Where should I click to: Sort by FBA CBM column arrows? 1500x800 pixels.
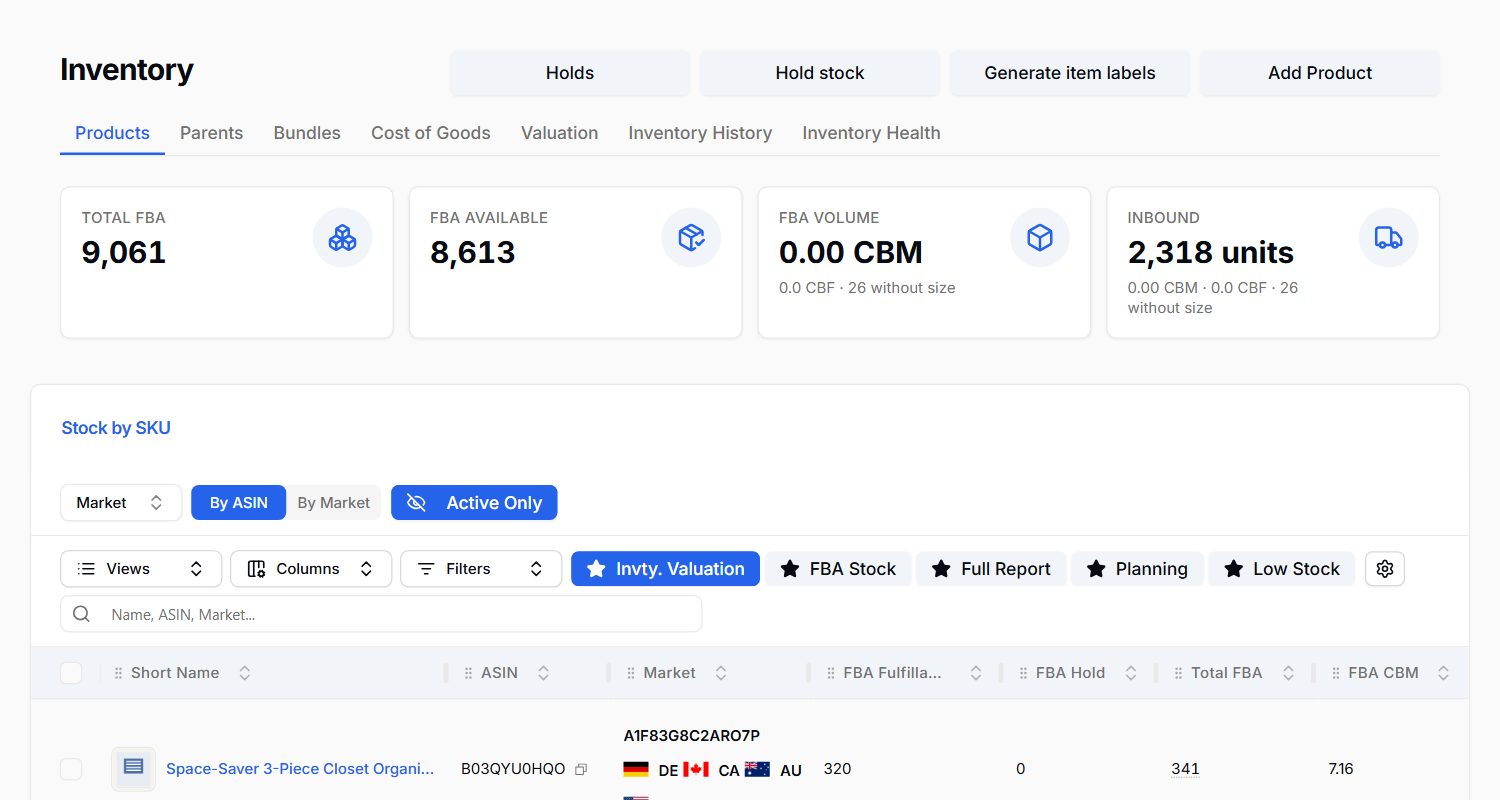[1443, 673]
